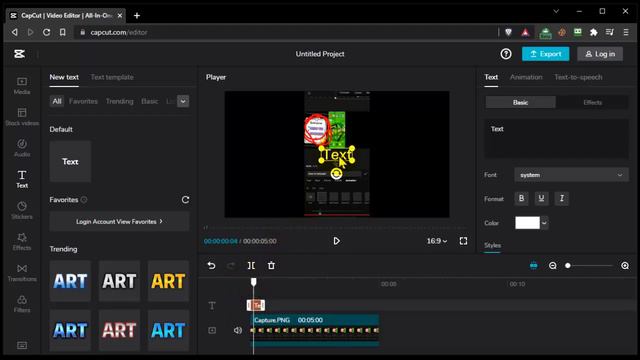Viewport: 640px width, 360px height.
Task: Zoom out the timeline
Action: [553, 266]
